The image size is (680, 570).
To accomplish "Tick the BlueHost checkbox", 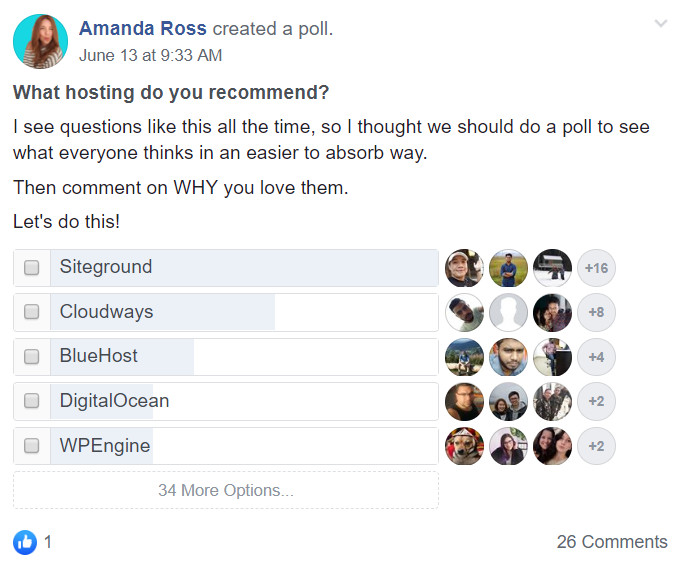I will [32, 356].
